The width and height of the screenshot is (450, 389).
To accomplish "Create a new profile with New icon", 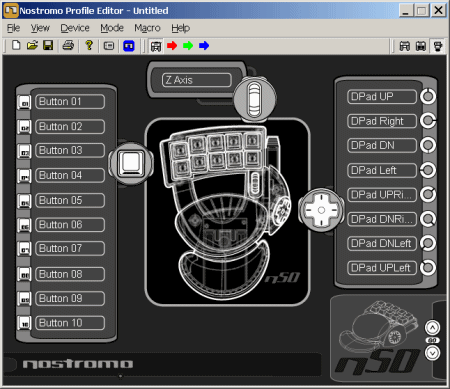I will pos(16,45).
